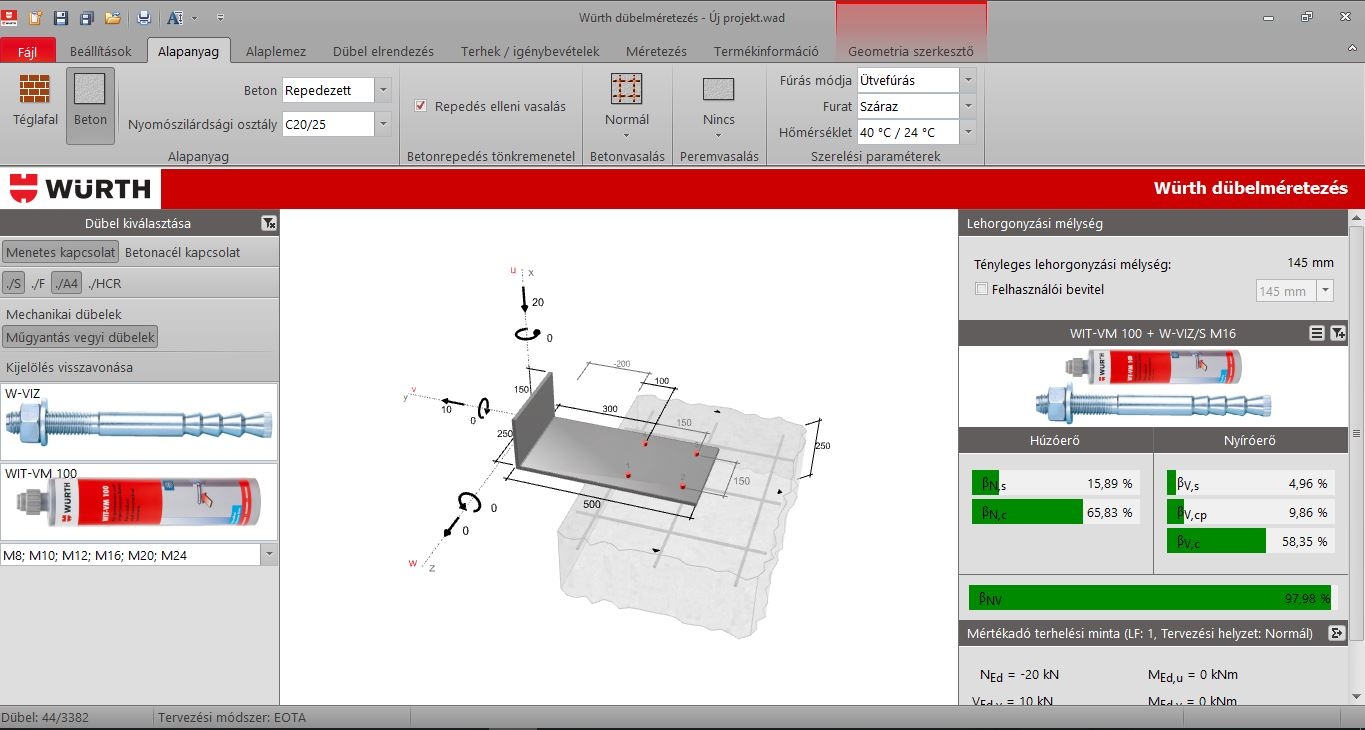Open the font size icon's dropdown arrow
This screenshot has width=1365, height=730.
point(194,18)
